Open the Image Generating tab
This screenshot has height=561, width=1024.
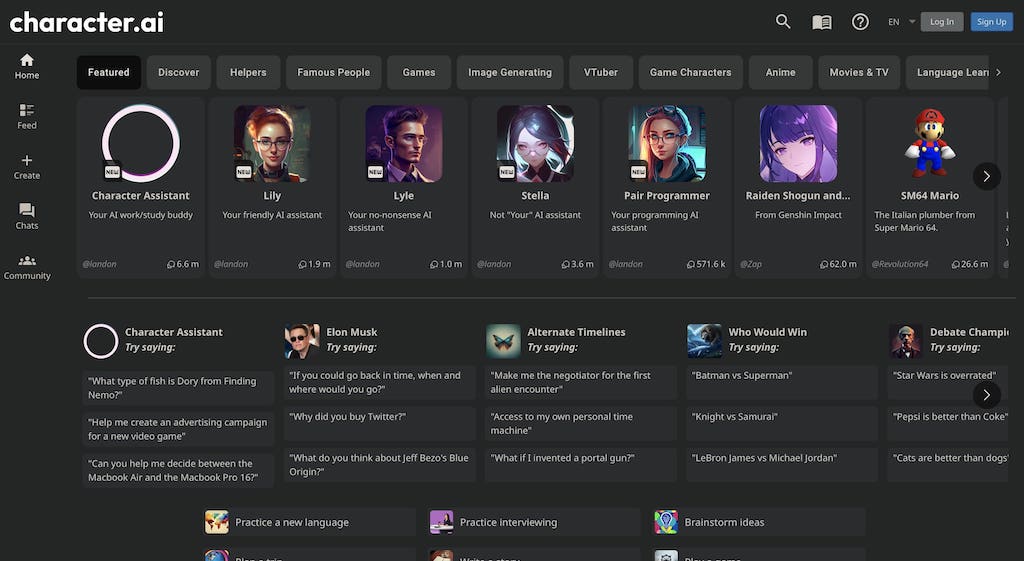pyautogui.click(x=510, y=73)
